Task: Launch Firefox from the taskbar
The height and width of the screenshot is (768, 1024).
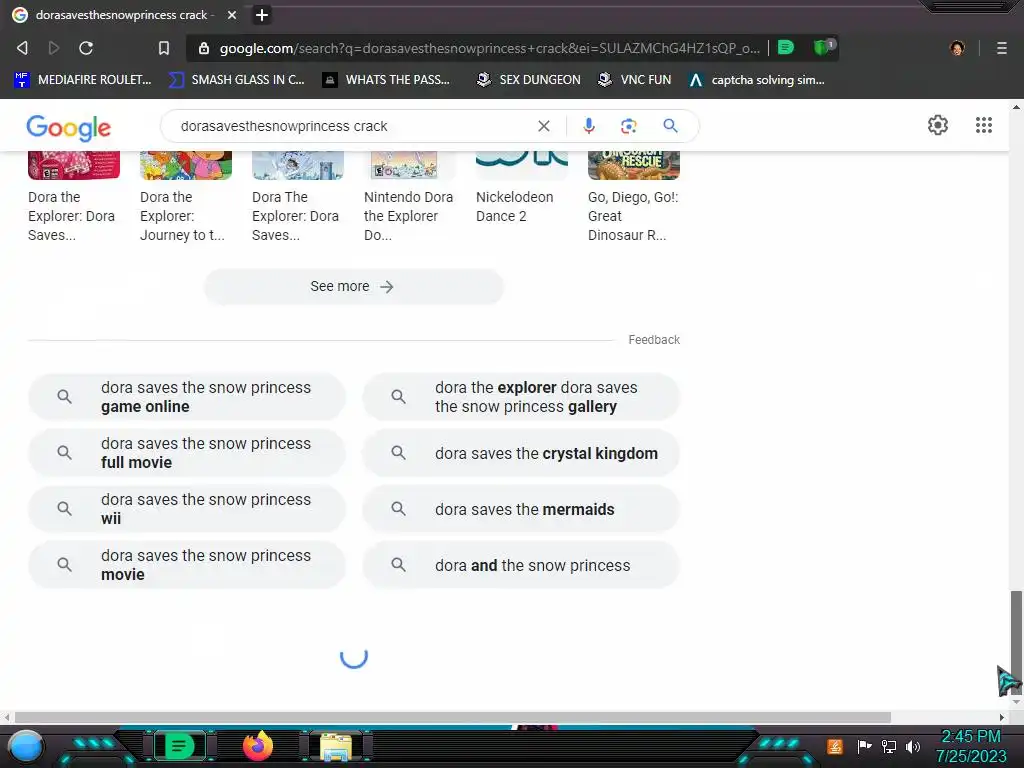Action: tap(257, 746)
